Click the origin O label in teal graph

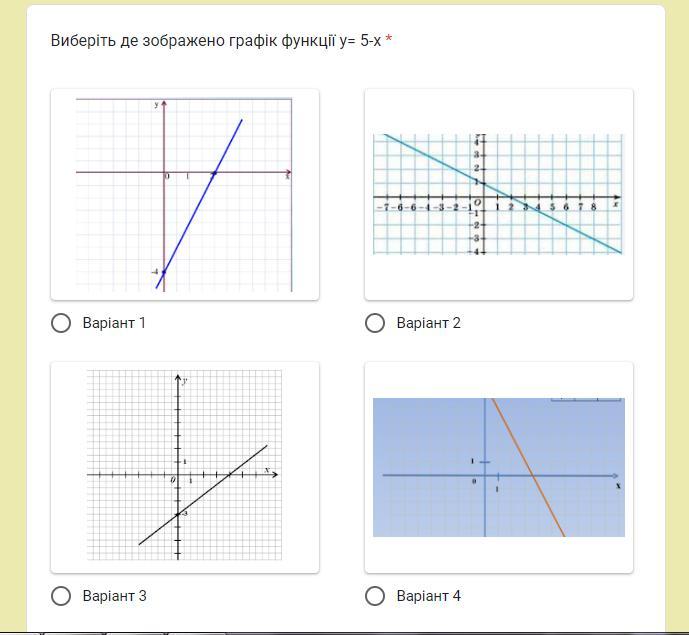478,202
